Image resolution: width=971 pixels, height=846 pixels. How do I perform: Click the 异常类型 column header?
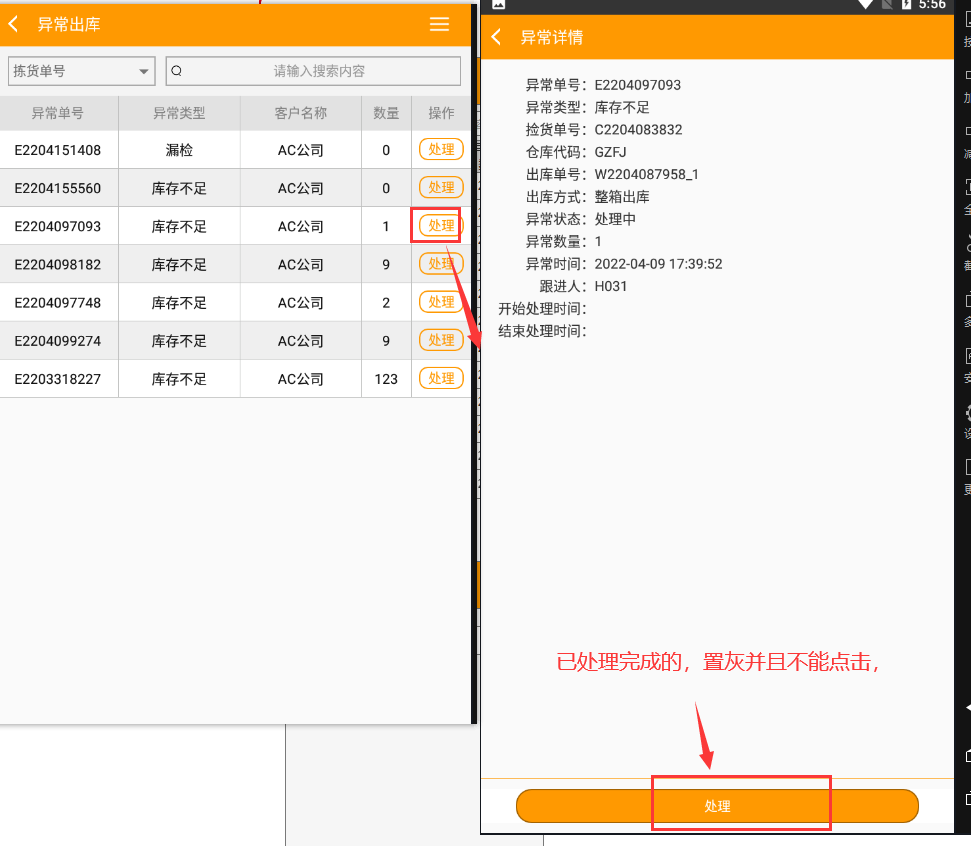click(x=179, y=113)
